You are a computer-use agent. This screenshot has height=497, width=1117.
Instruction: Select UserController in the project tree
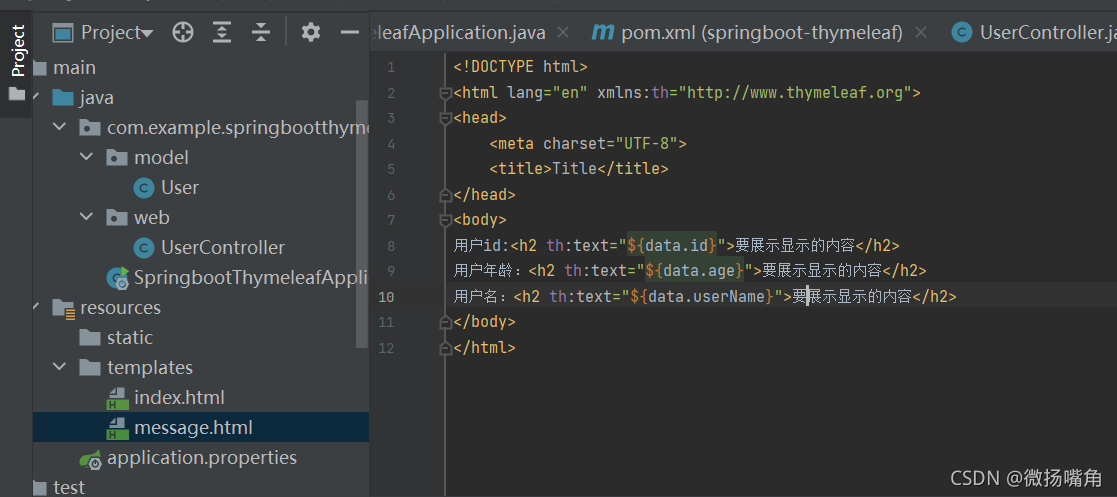(222, 247)
